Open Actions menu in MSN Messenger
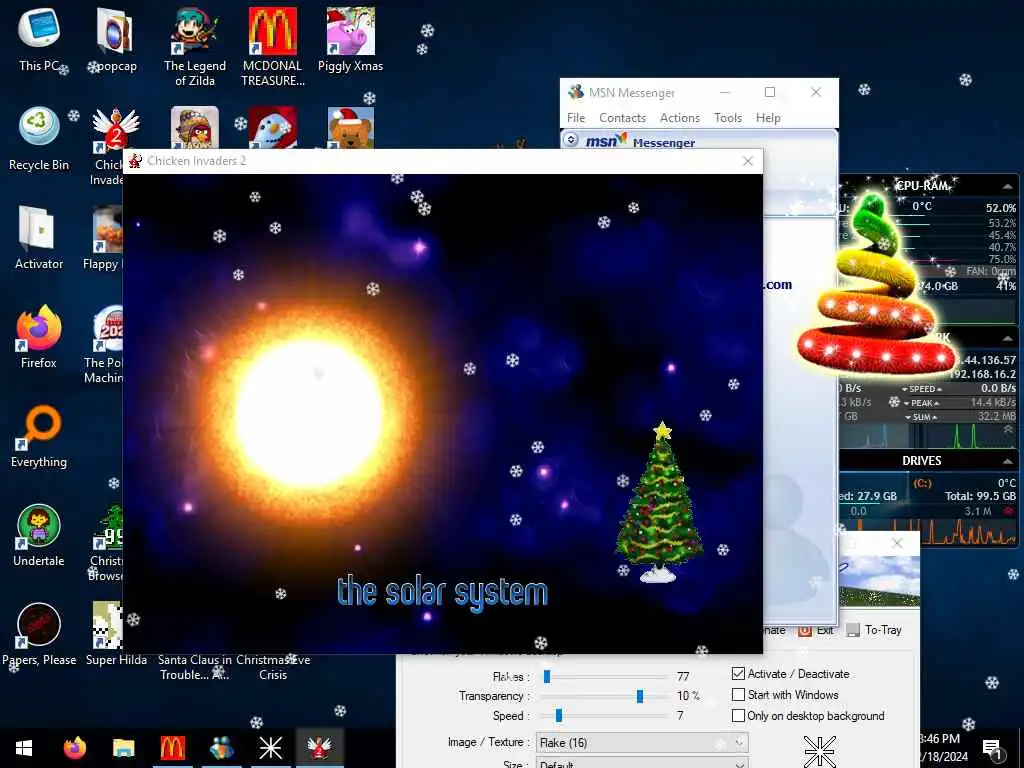The height and width of the screenshot is (768, 1024). [679, 118]
